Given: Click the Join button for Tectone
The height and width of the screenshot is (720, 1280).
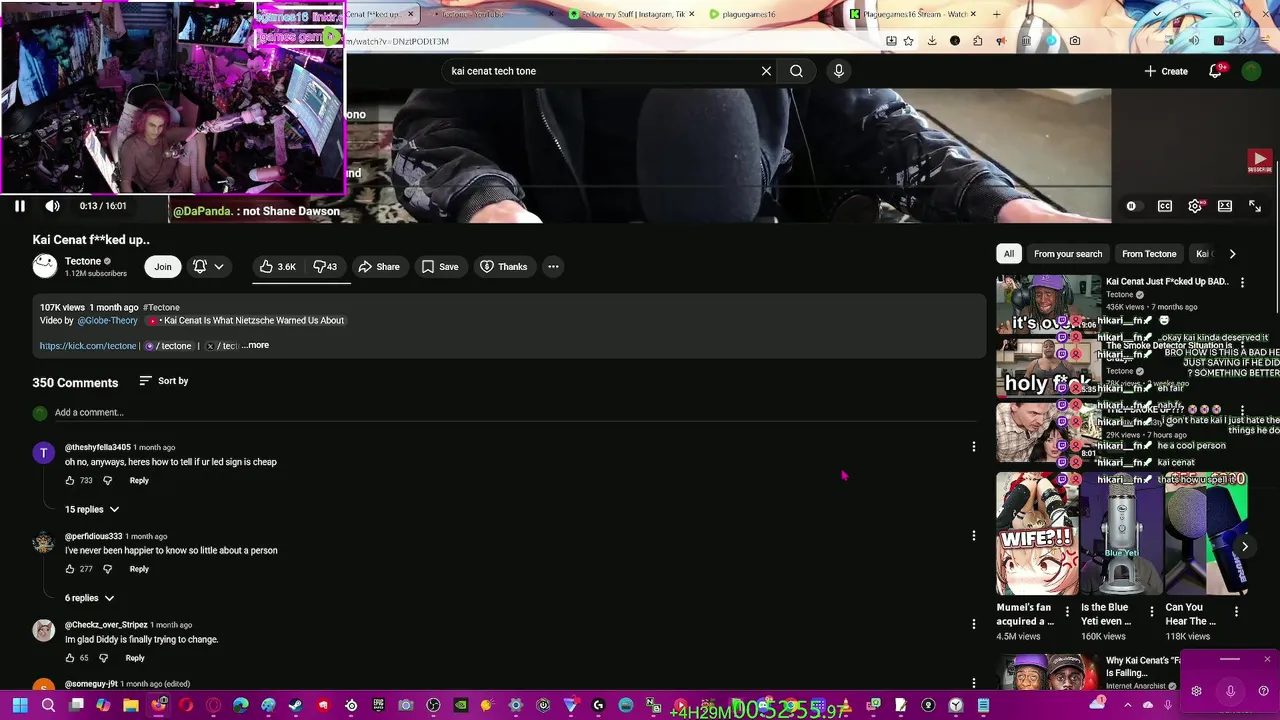Looking at the screenshot, I should 163,267.
